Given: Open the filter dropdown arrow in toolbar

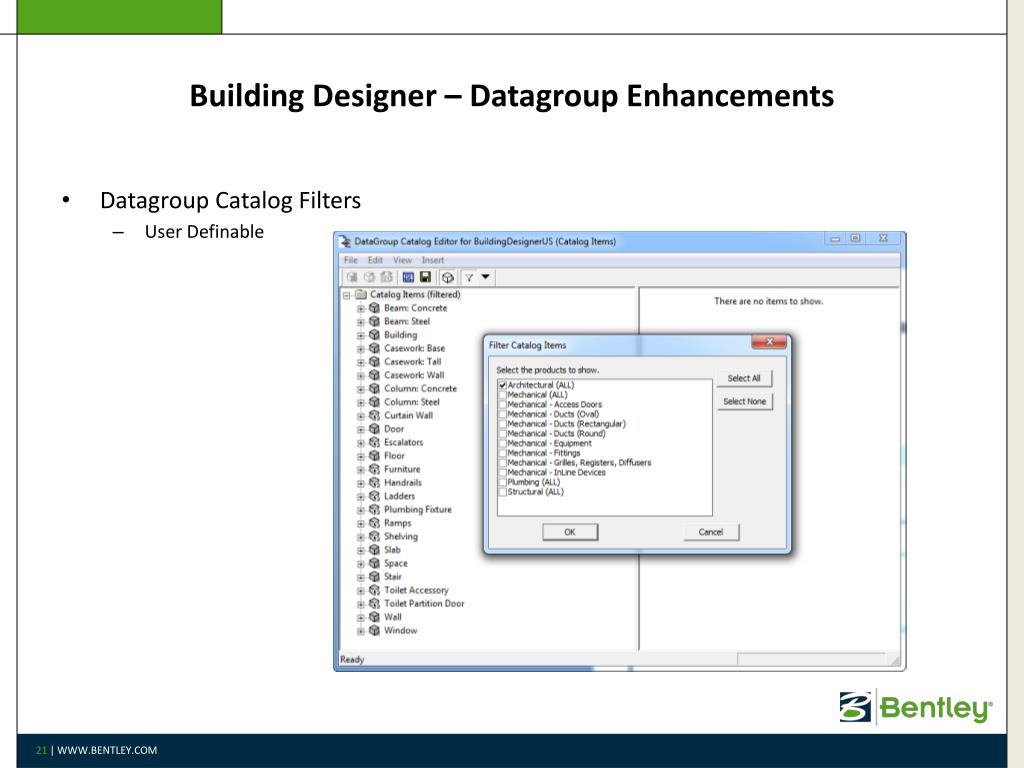Looking at the screenshot, I should [486, 277].
